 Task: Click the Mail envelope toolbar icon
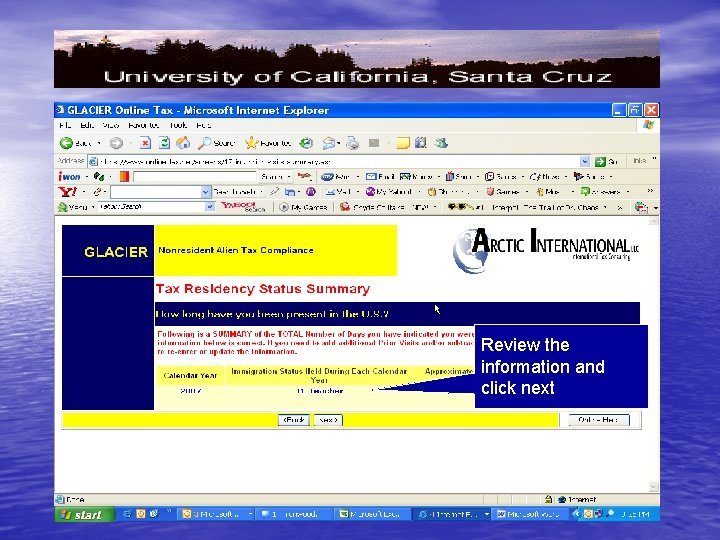(x=329, y=144)
